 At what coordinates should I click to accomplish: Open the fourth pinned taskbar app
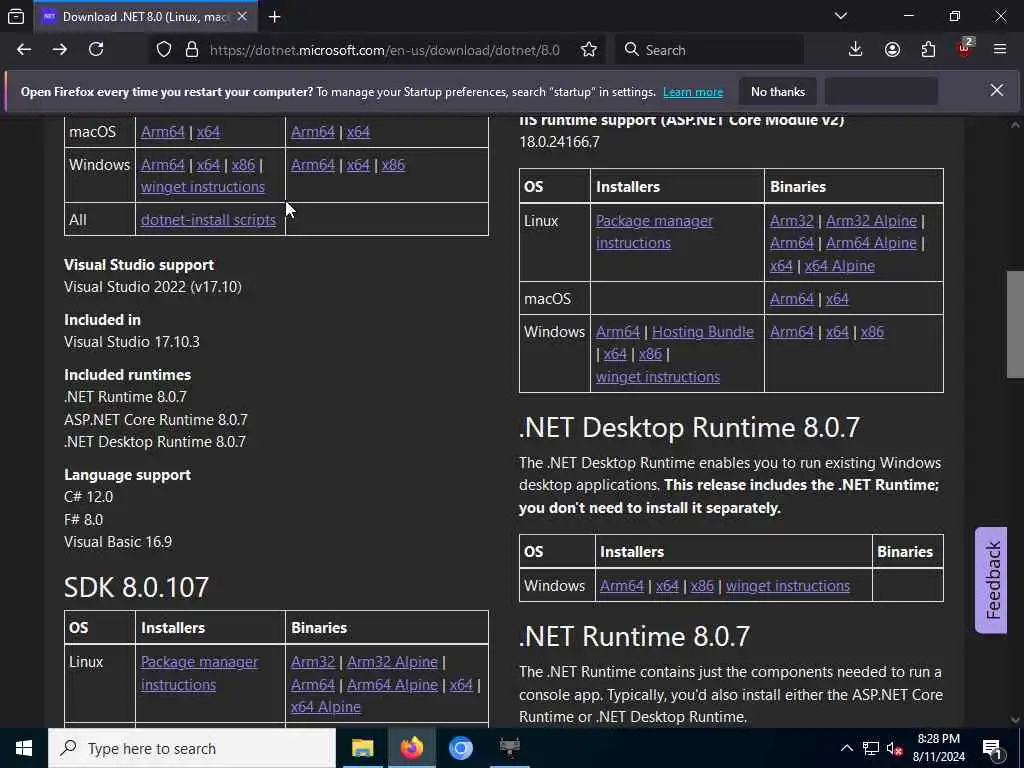tap(509, 748)
